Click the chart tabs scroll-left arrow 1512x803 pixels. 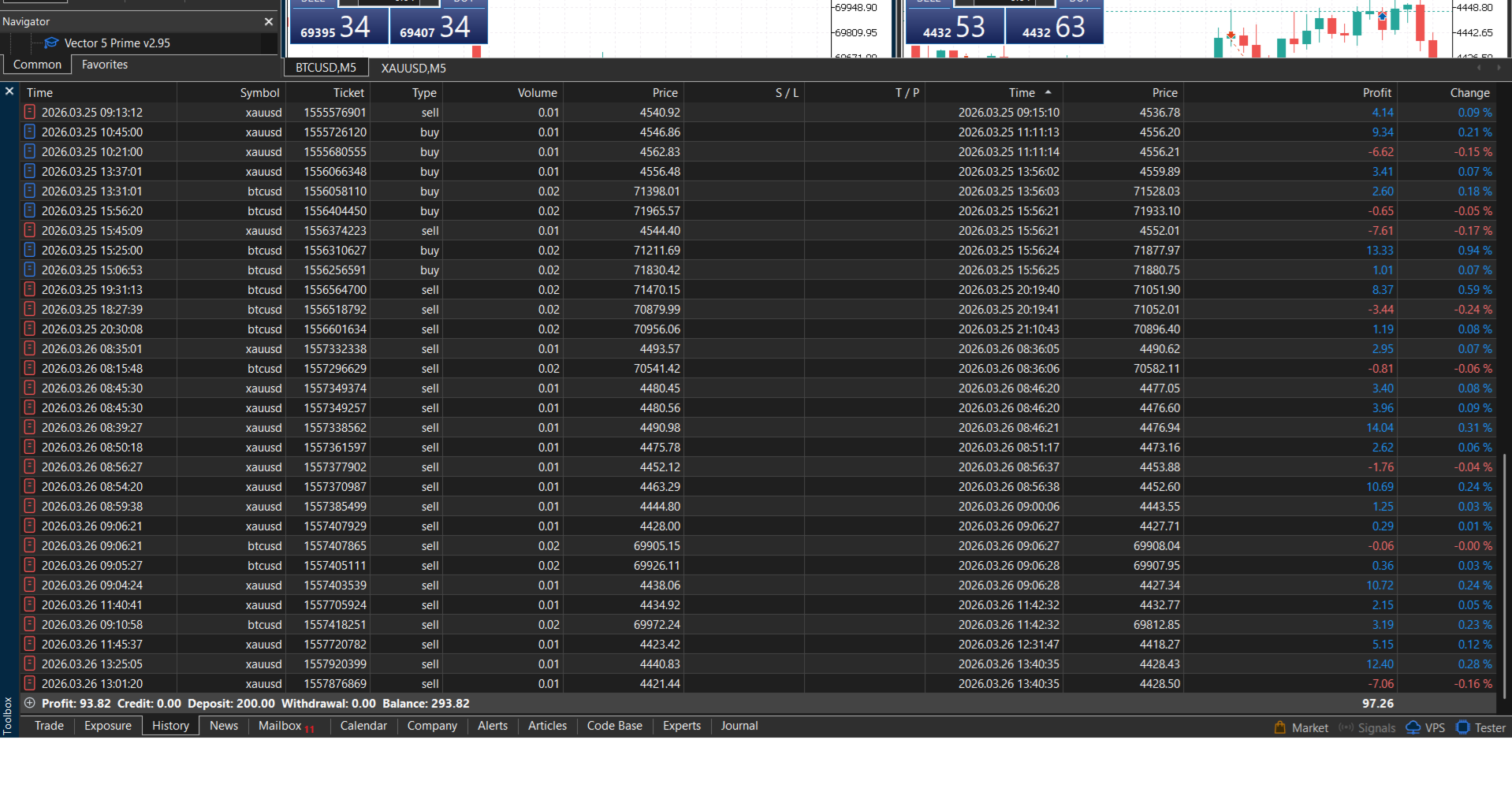click(x=1479, y=68)
